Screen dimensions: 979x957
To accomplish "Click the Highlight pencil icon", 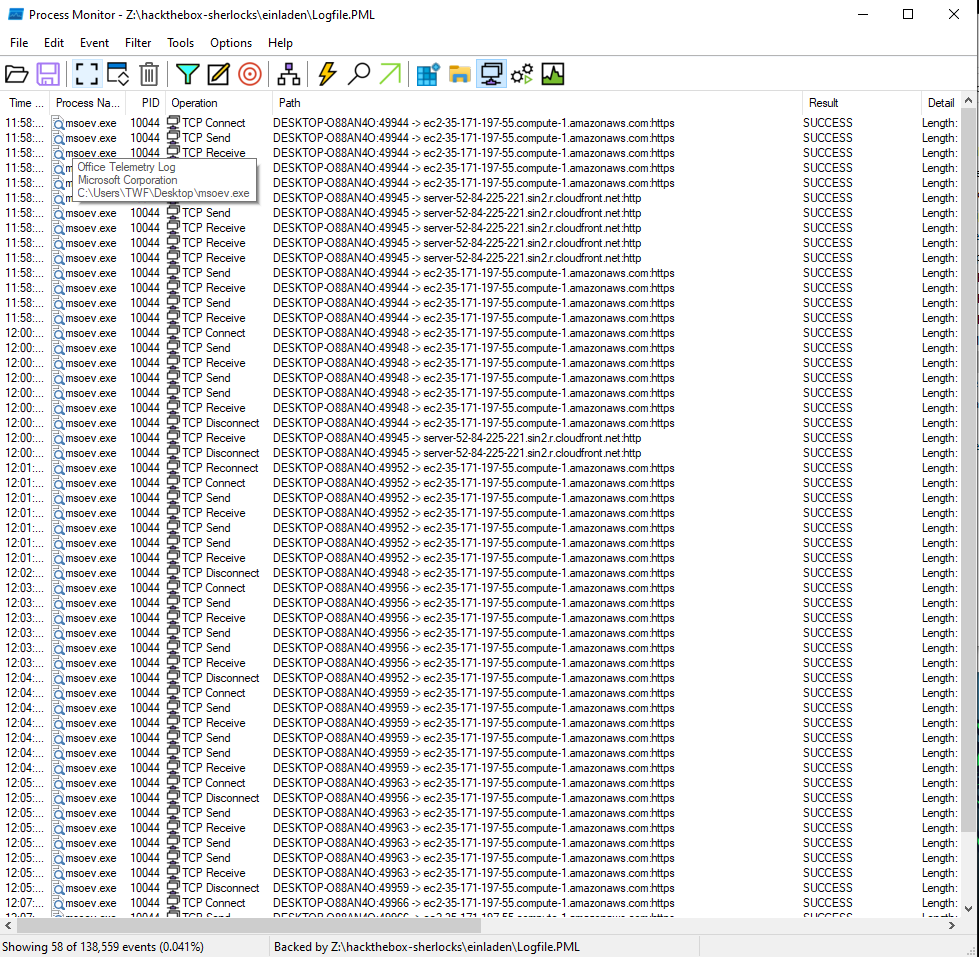I will click(x=218, y=74).
